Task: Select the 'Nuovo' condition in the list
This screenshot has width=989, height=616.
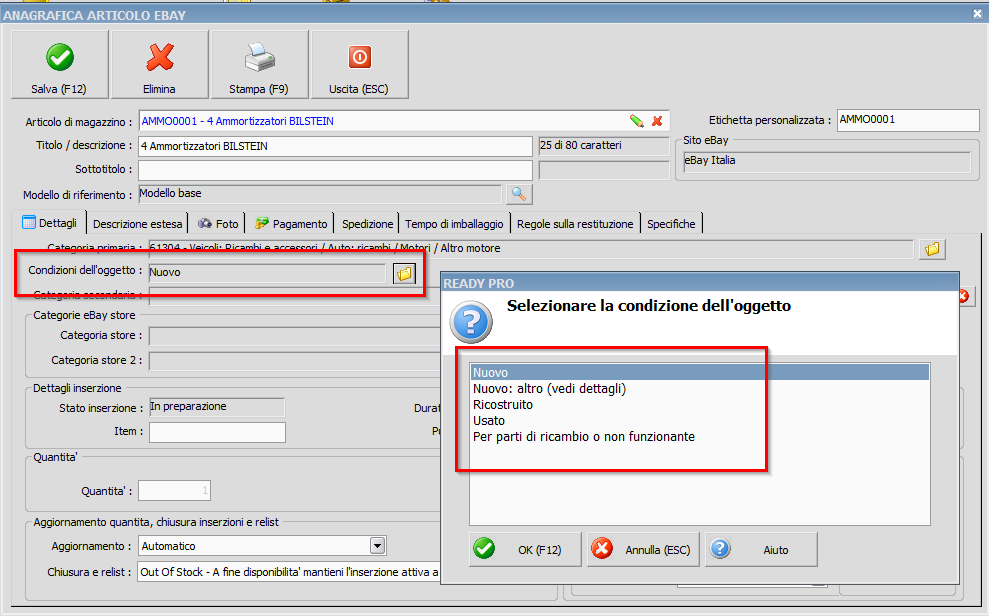Action: tap(700, 373)
